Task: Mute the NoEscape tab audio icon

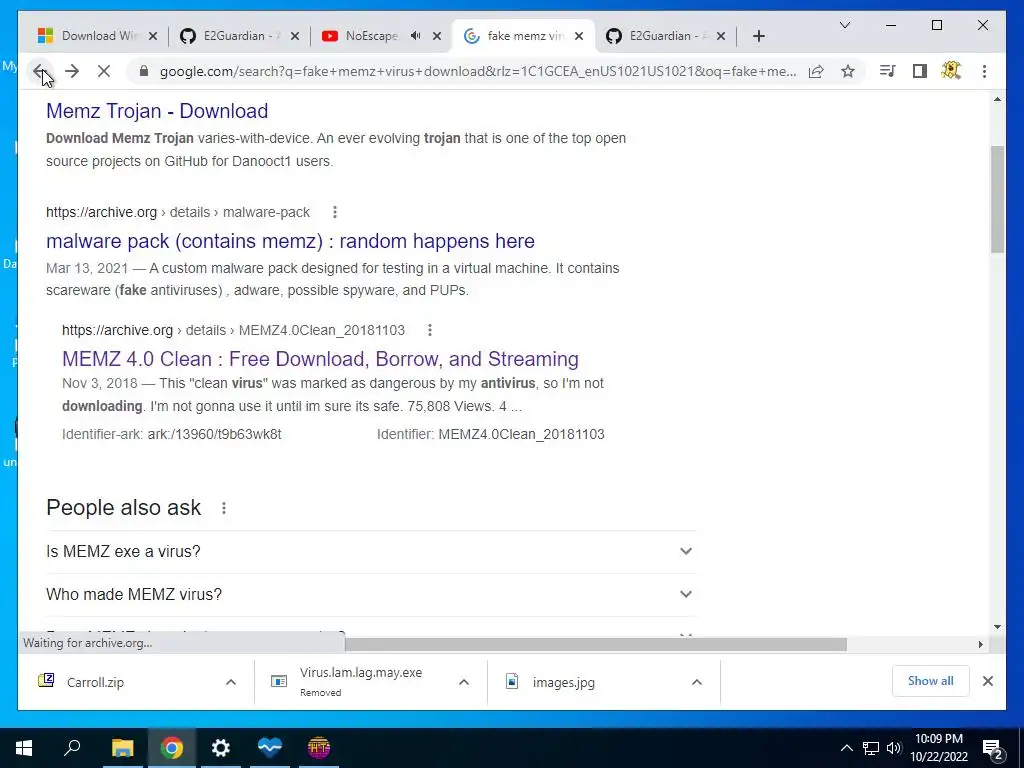Action: coord(415,36)
